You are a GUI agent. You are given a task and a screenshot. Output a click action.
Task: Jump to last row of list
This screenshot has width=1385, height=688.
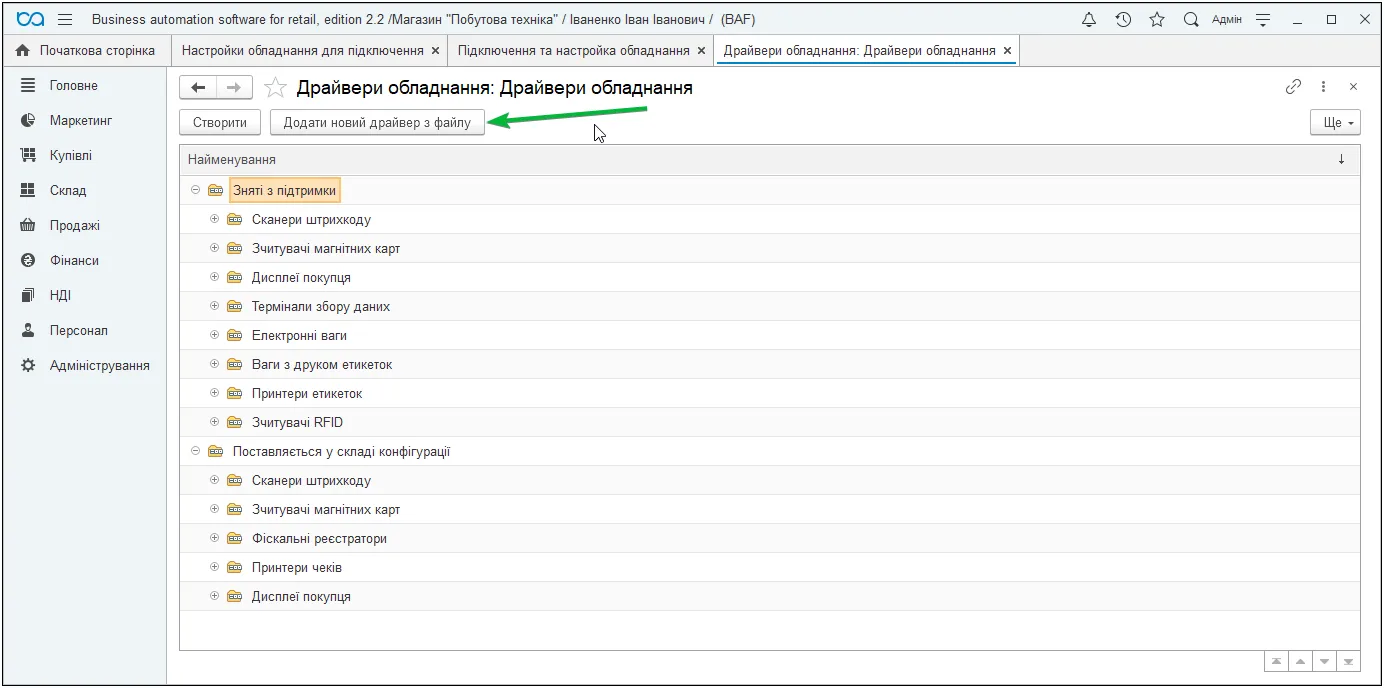click(1348, 661)
